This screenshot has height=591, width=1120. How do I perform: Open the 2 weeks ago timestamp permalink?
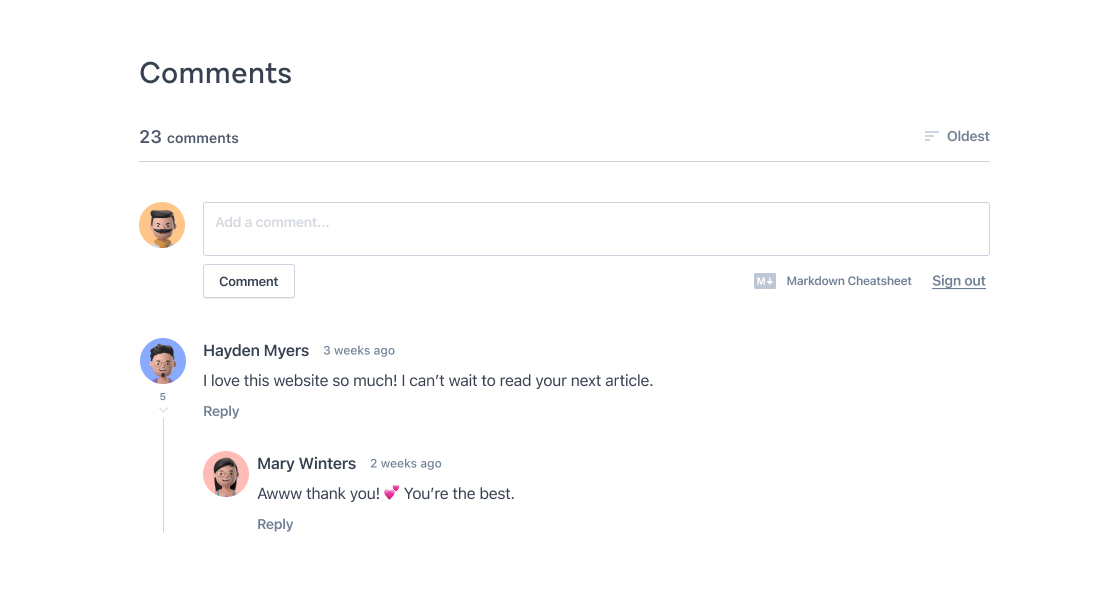406,463
